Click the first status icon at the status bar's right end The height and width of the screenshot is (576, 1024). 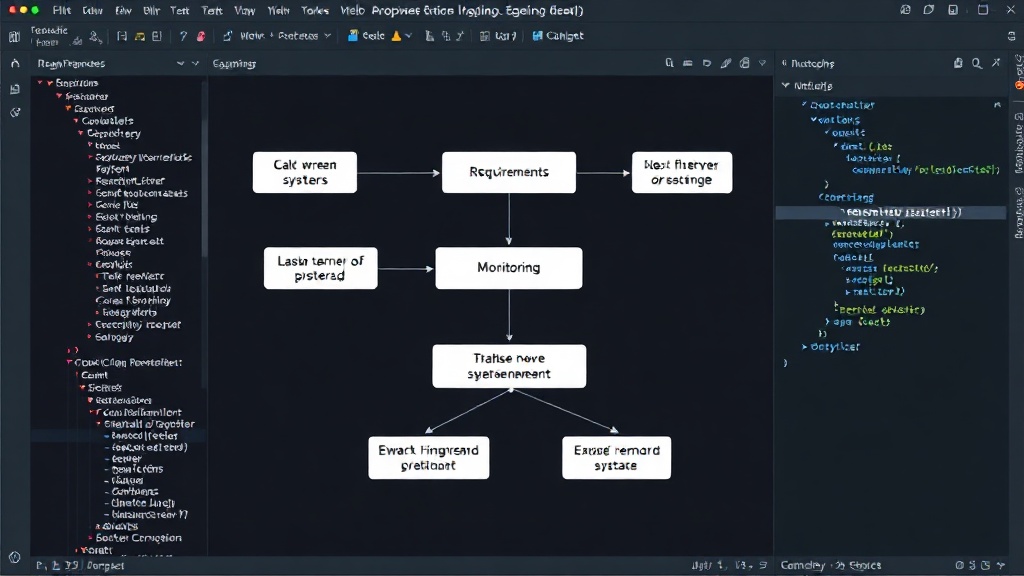pos(959,565)
